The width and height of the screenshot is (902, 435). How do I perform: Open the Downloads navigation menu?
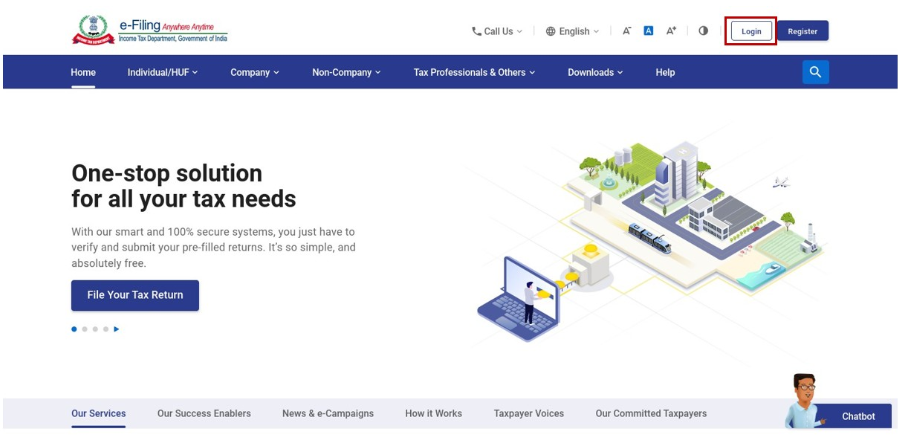click(x=595, y=72)
